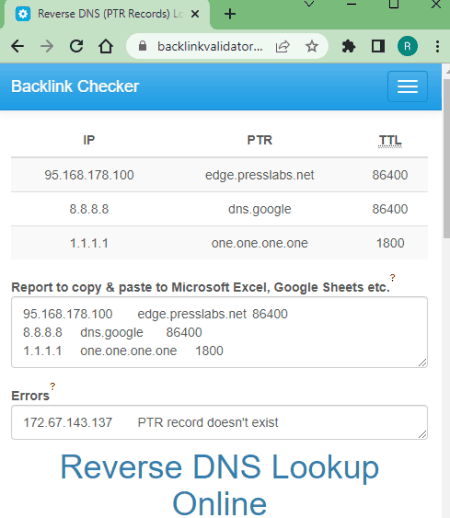Select the 95.168.178.100 table cell
450x518 pixels.
[89, 175]
